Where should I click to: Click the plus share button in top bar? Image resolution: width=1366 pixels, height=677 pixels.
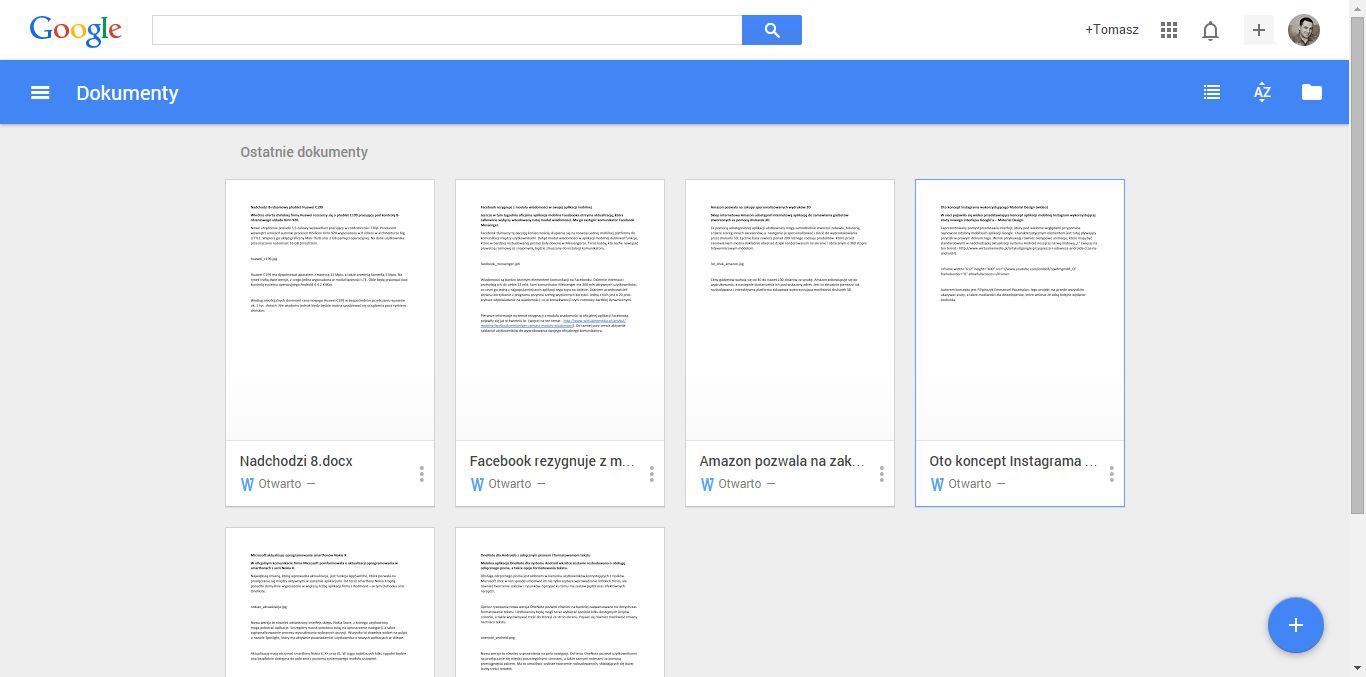point(1259,30)
